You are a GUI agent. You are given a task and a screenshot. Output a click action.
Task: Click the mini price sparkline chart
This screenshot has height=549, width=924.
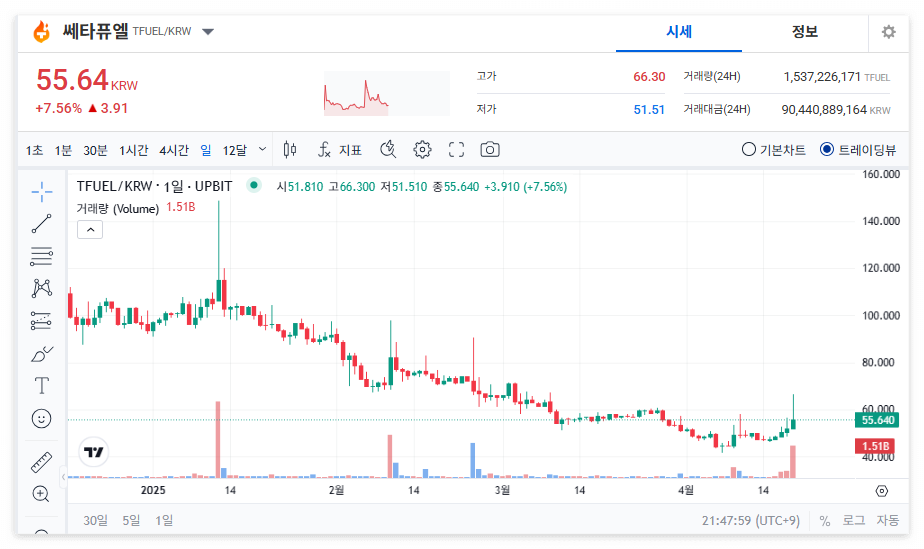coord(387,94)
